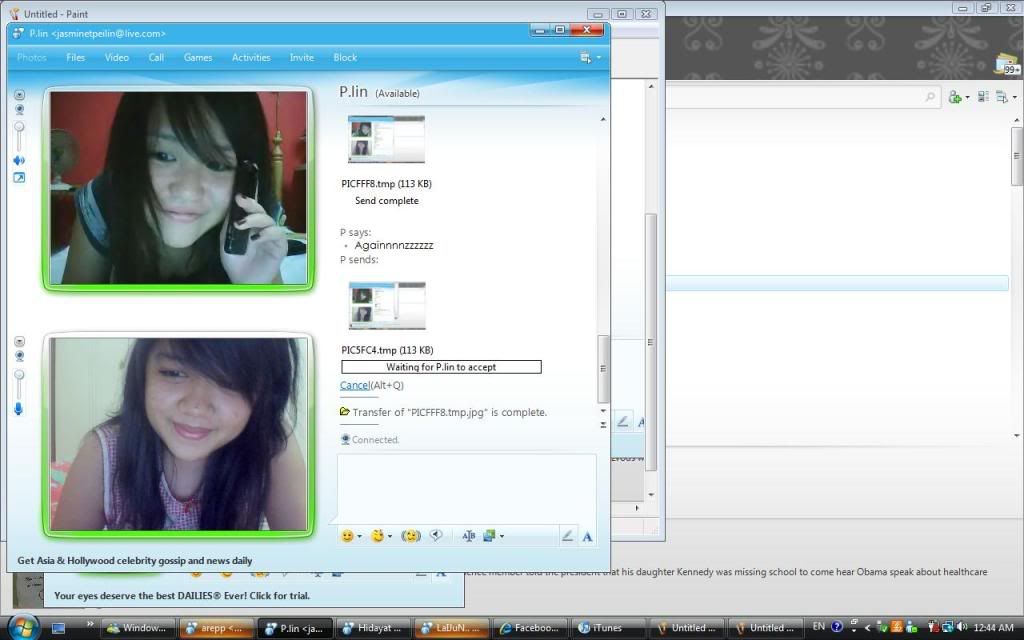Mute my microphone below the lower slider
This screenshot has height=640, width=1024.
(19, 408)
